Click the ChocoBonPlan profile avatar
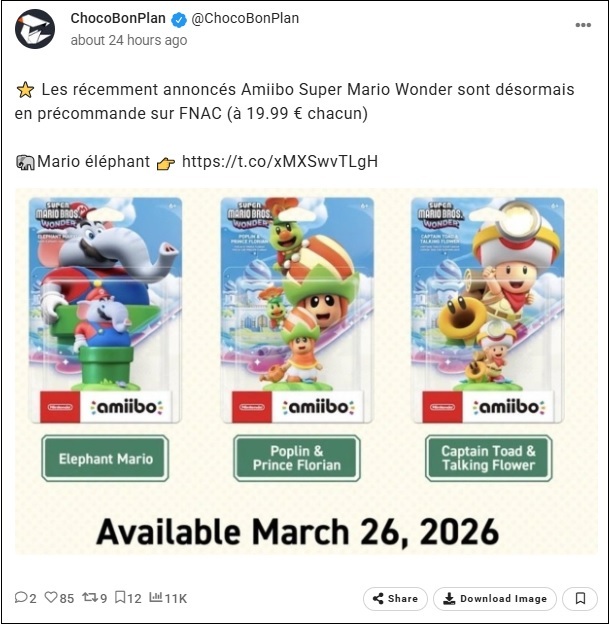 click(35, 29)
